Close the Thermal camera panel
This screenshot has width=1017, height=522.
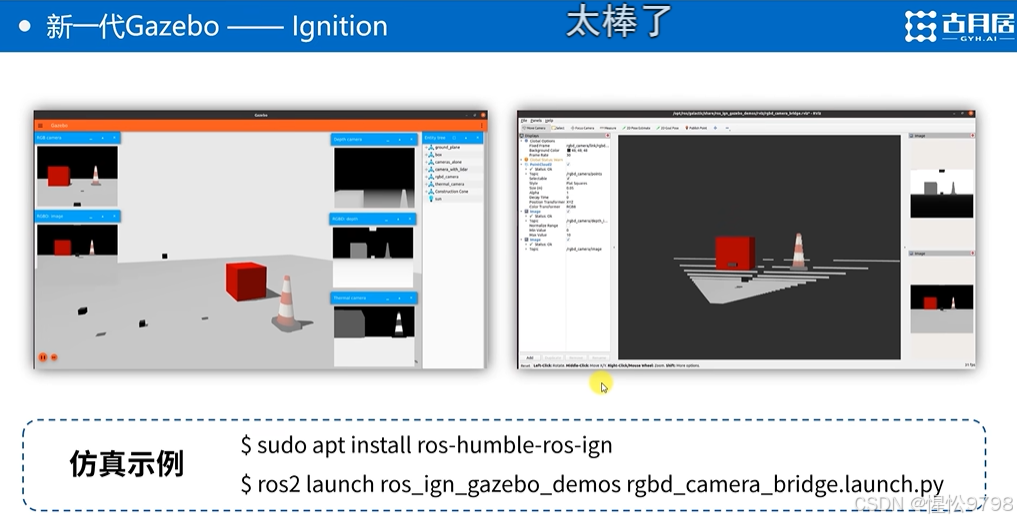(x=411, y=298)
